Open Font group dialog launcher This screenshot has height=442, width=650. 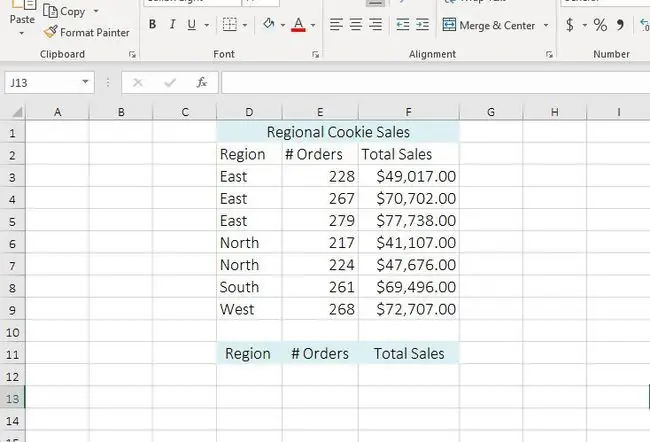click(315, 54)
